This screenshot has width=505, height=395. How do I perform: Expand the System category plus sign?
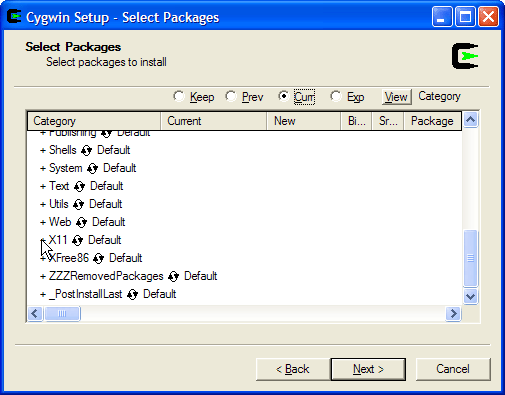coord(43,169)
